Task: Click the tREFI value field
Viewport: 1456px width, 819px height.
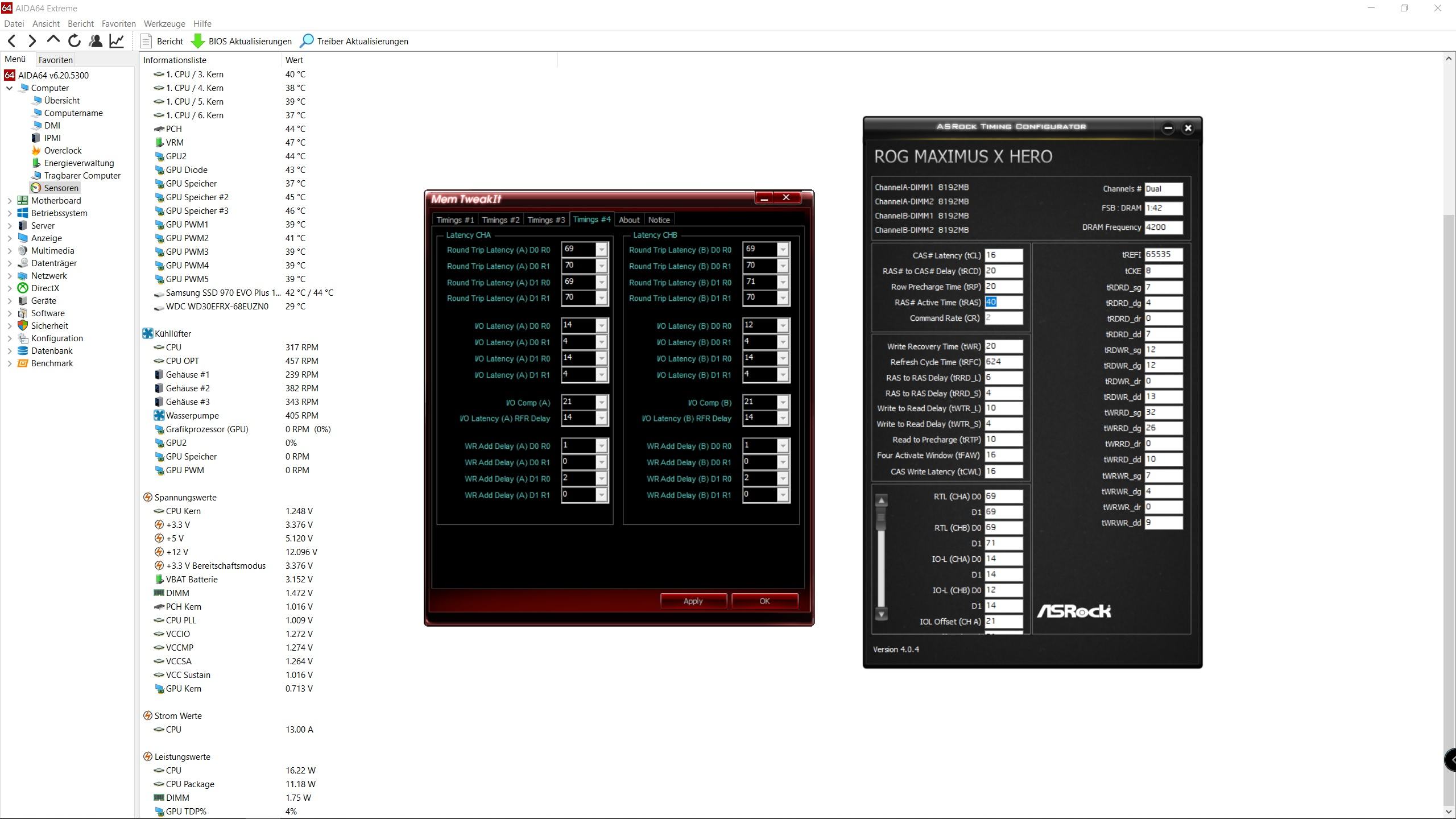Action: (1164, 255)
